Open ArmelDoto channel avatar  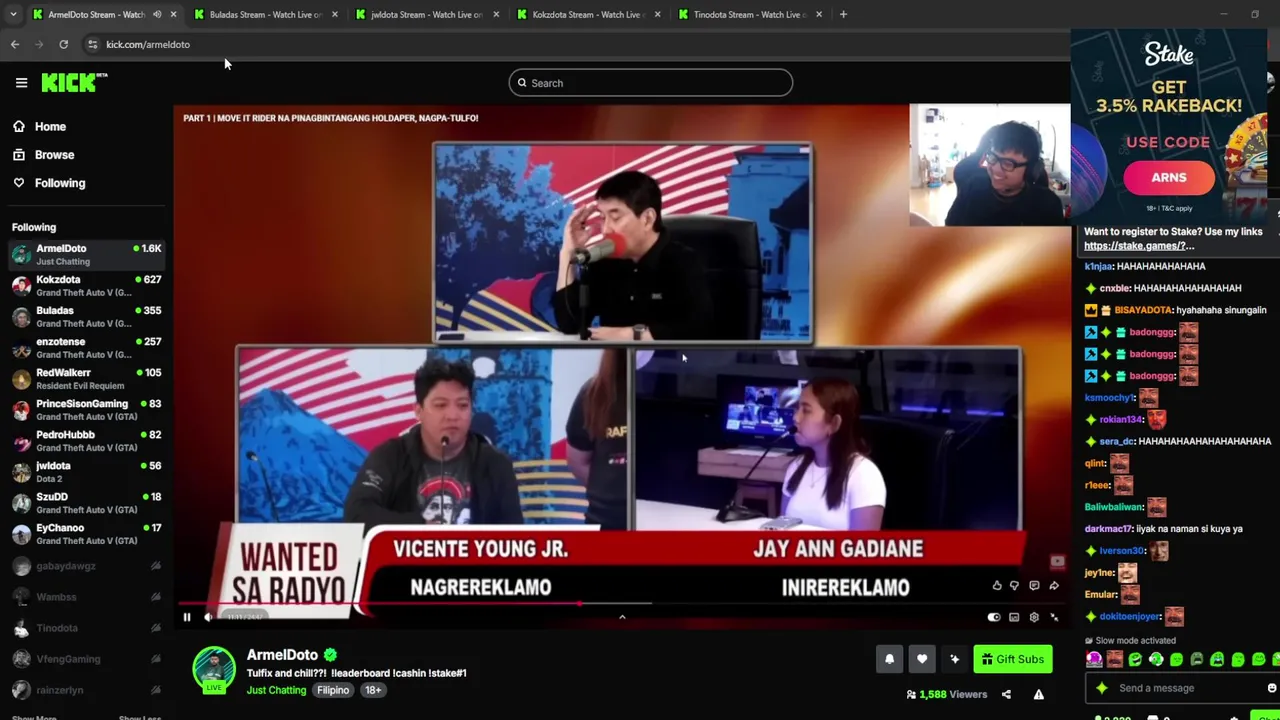pyautogui.click(x=214, y=669)
